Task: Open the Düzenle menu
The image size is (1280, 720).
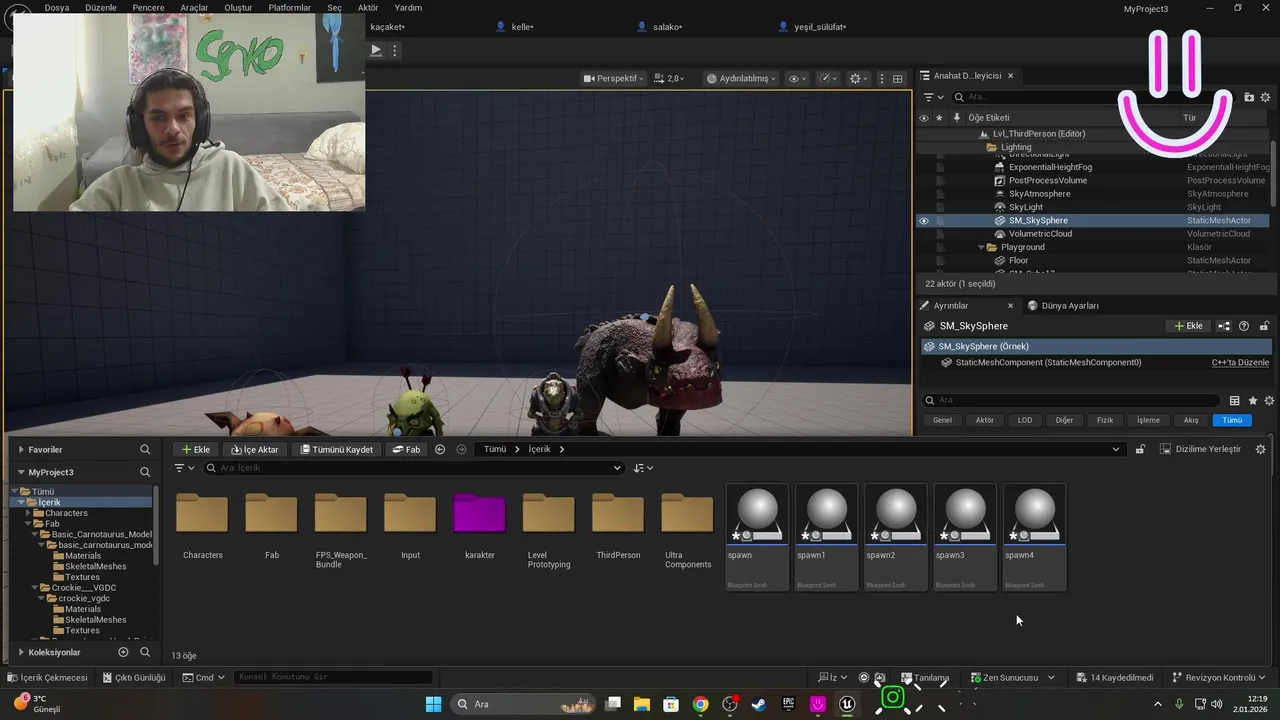Action: (x=101, y=8)
